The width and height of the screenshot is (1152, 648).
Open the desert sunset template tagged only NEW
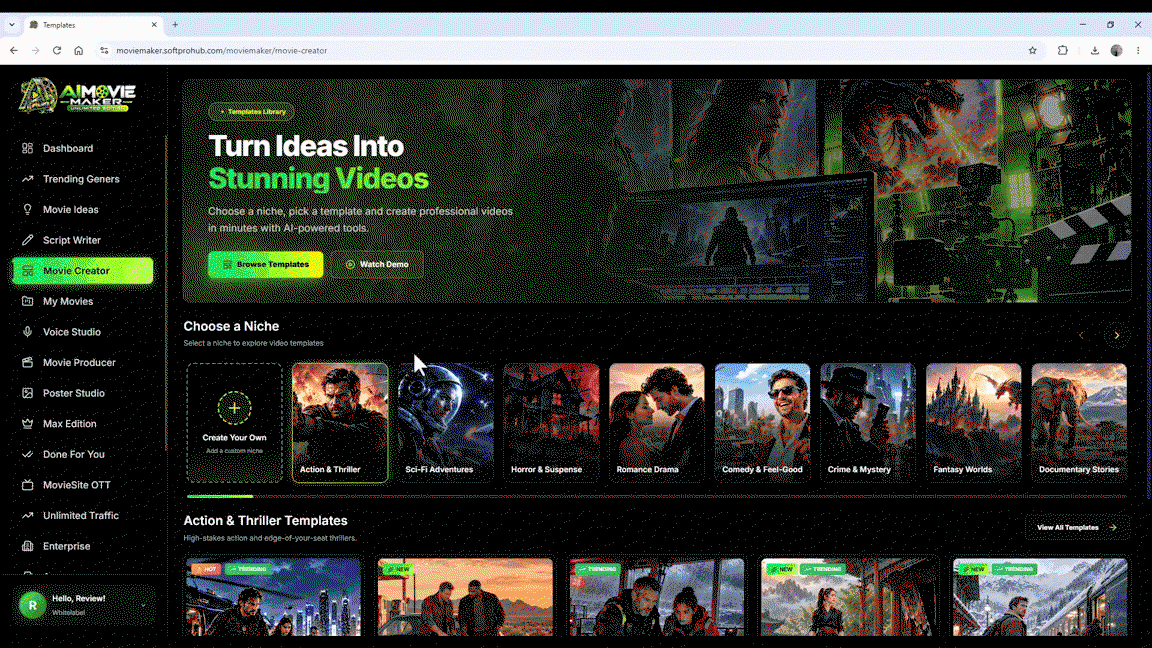click(x=465, y=596)
